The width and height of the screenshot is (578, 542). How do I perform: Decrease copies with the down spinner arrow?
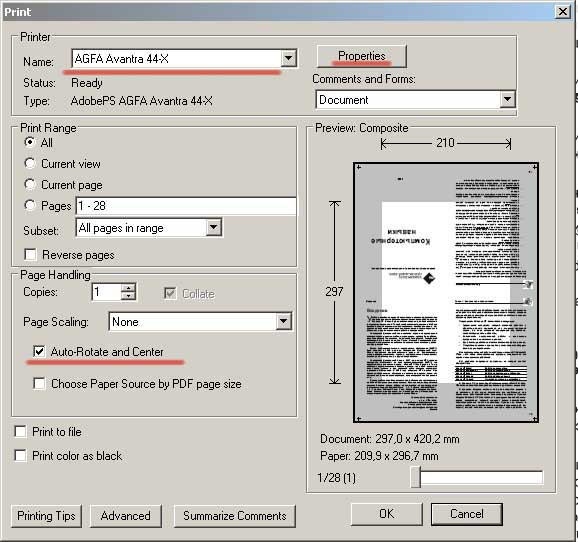[128, 296]
